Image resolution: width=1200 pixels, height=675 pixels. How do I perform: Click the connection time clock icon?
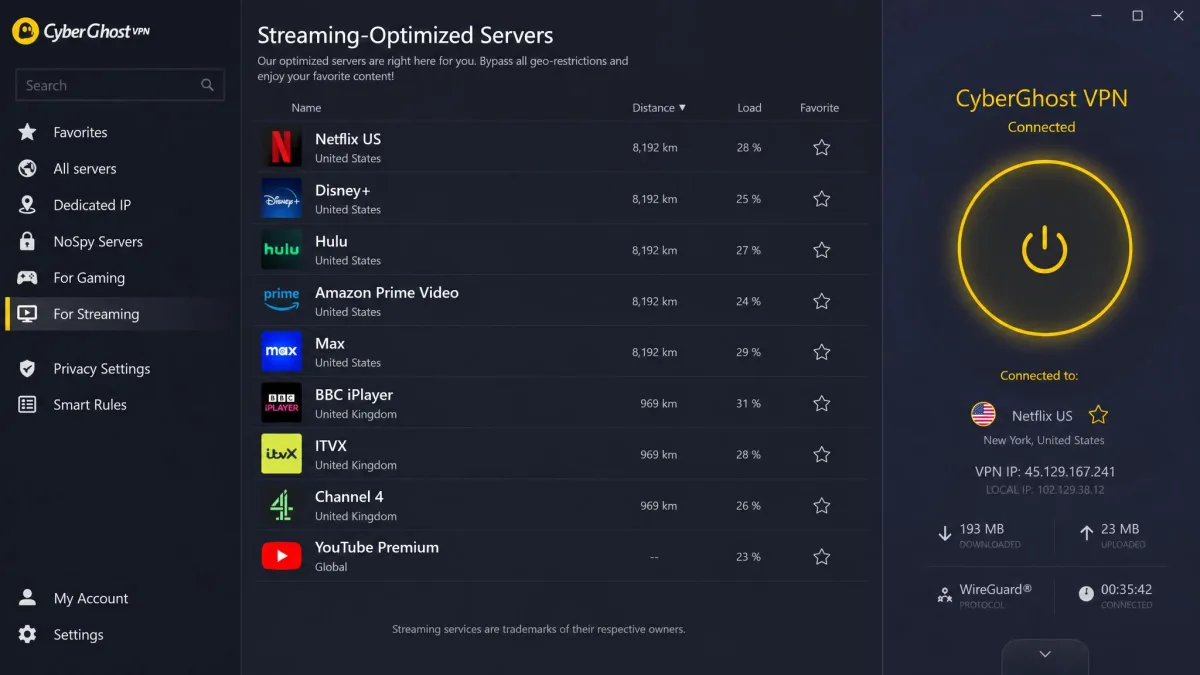[x=1086, y=594]
